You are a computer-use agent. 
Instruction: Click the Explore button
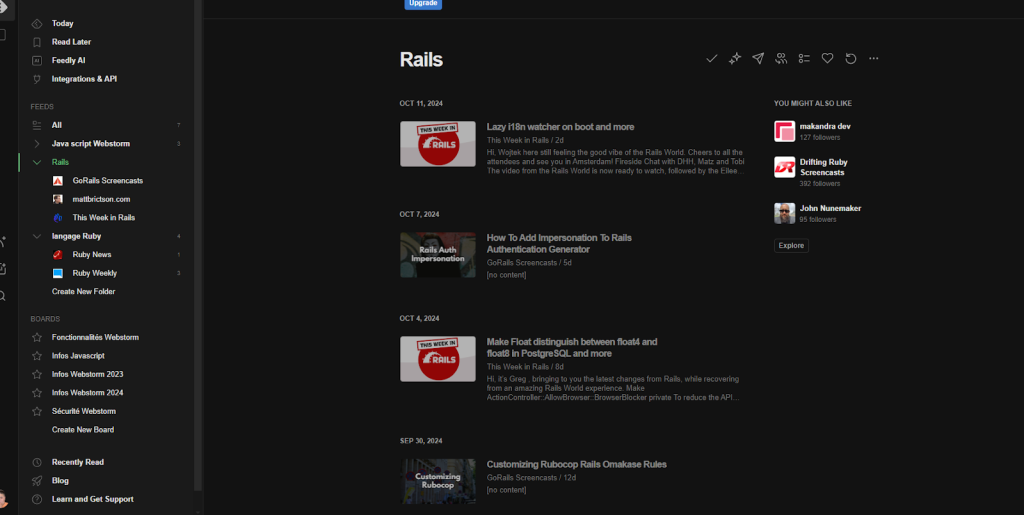(792, 245)
